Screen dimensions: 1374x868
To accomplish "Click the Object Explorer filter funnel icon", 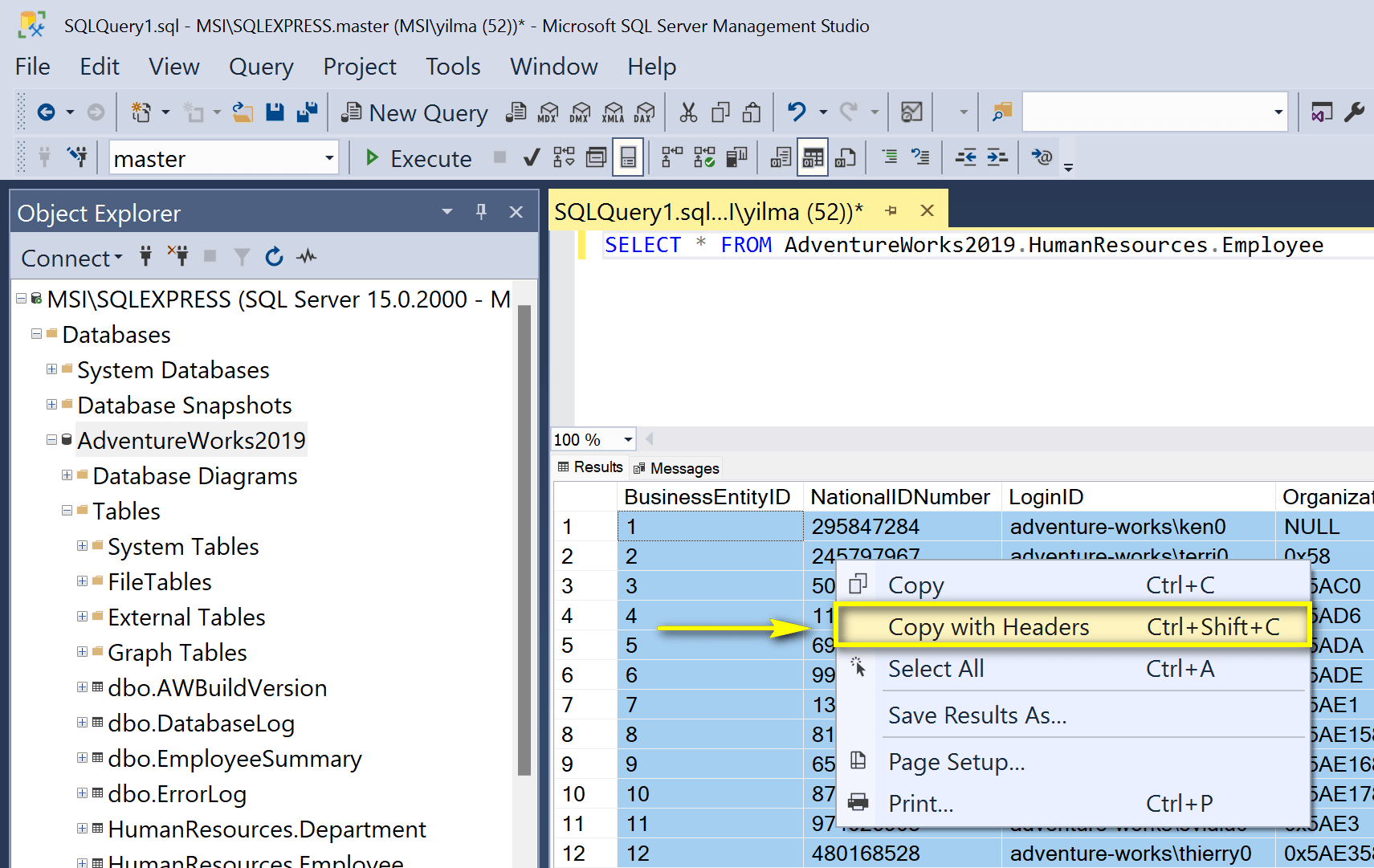I will click(242, 257).
